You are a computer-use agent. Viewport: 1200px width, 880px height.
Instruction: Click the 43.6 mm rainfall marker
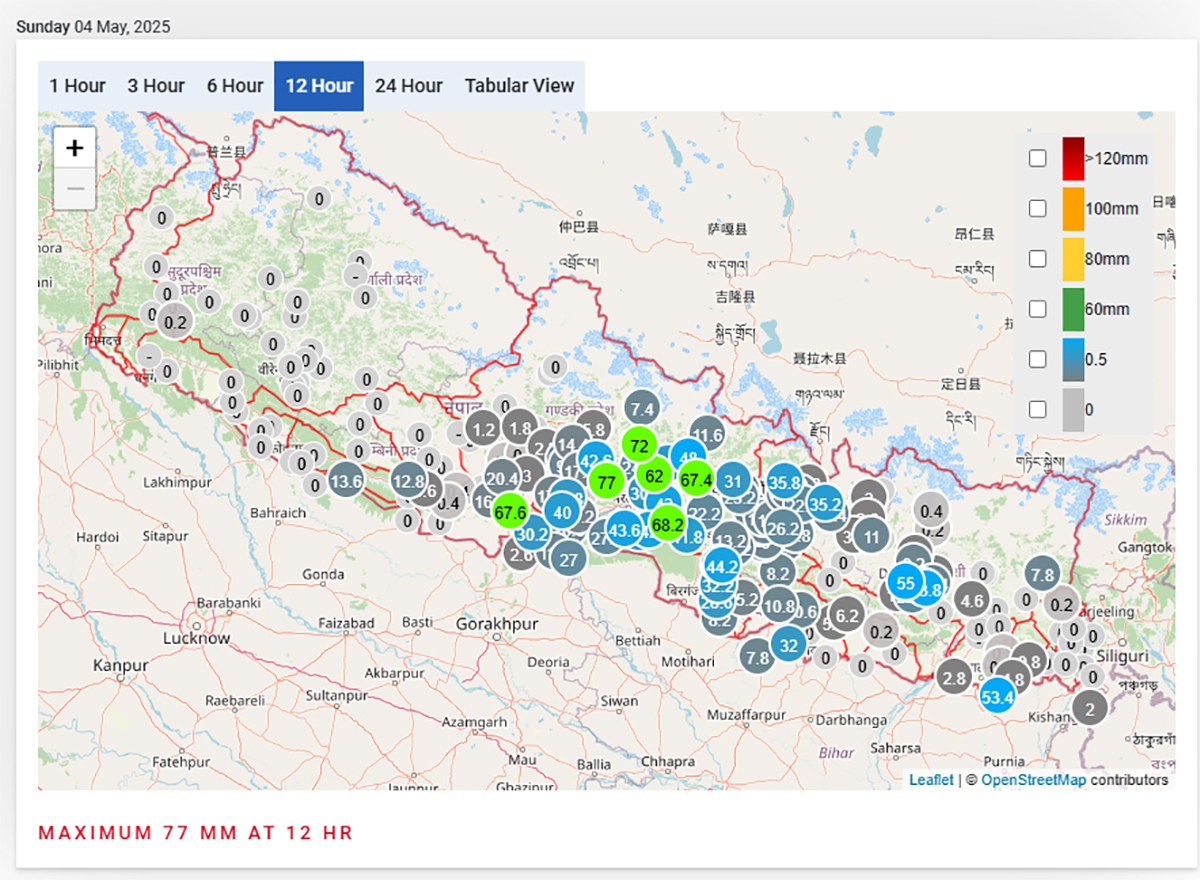click(625, 530)
